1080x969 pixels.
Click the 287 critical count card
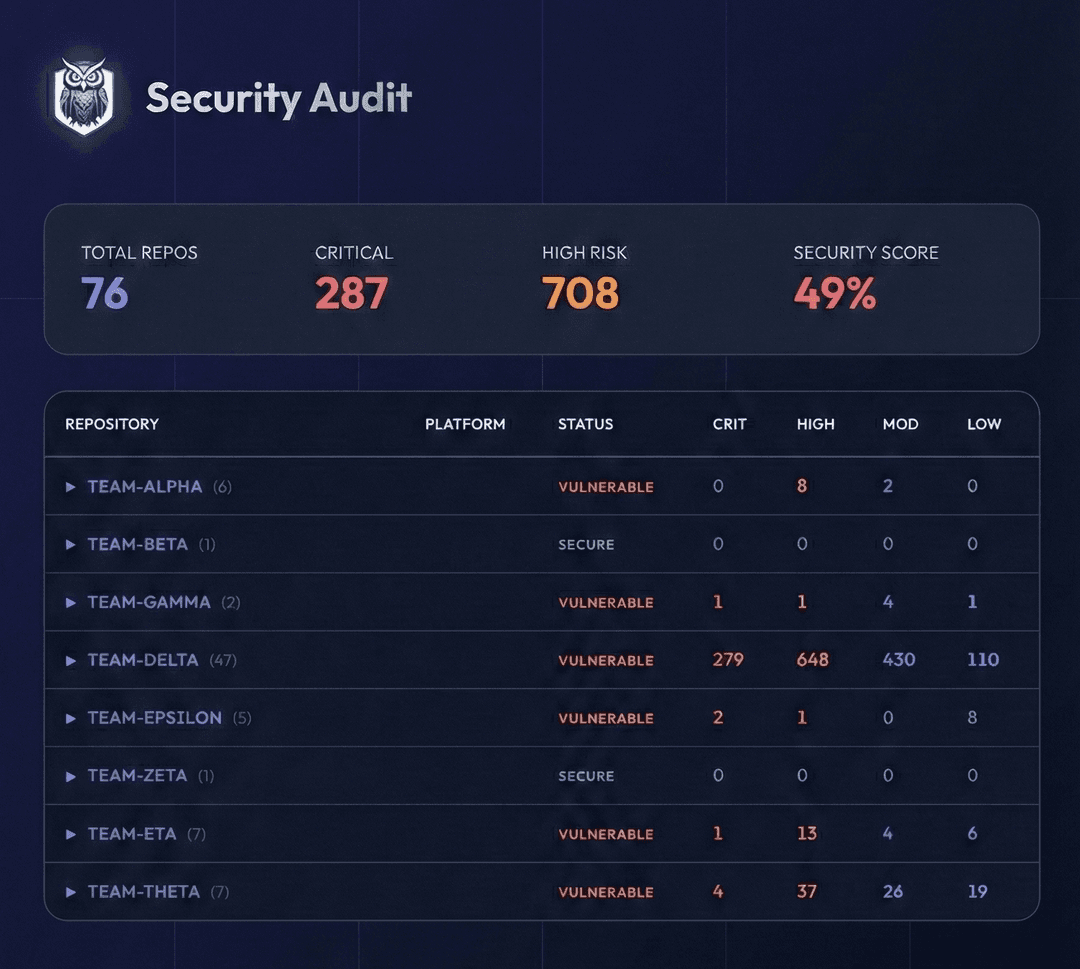pos(351,293)
